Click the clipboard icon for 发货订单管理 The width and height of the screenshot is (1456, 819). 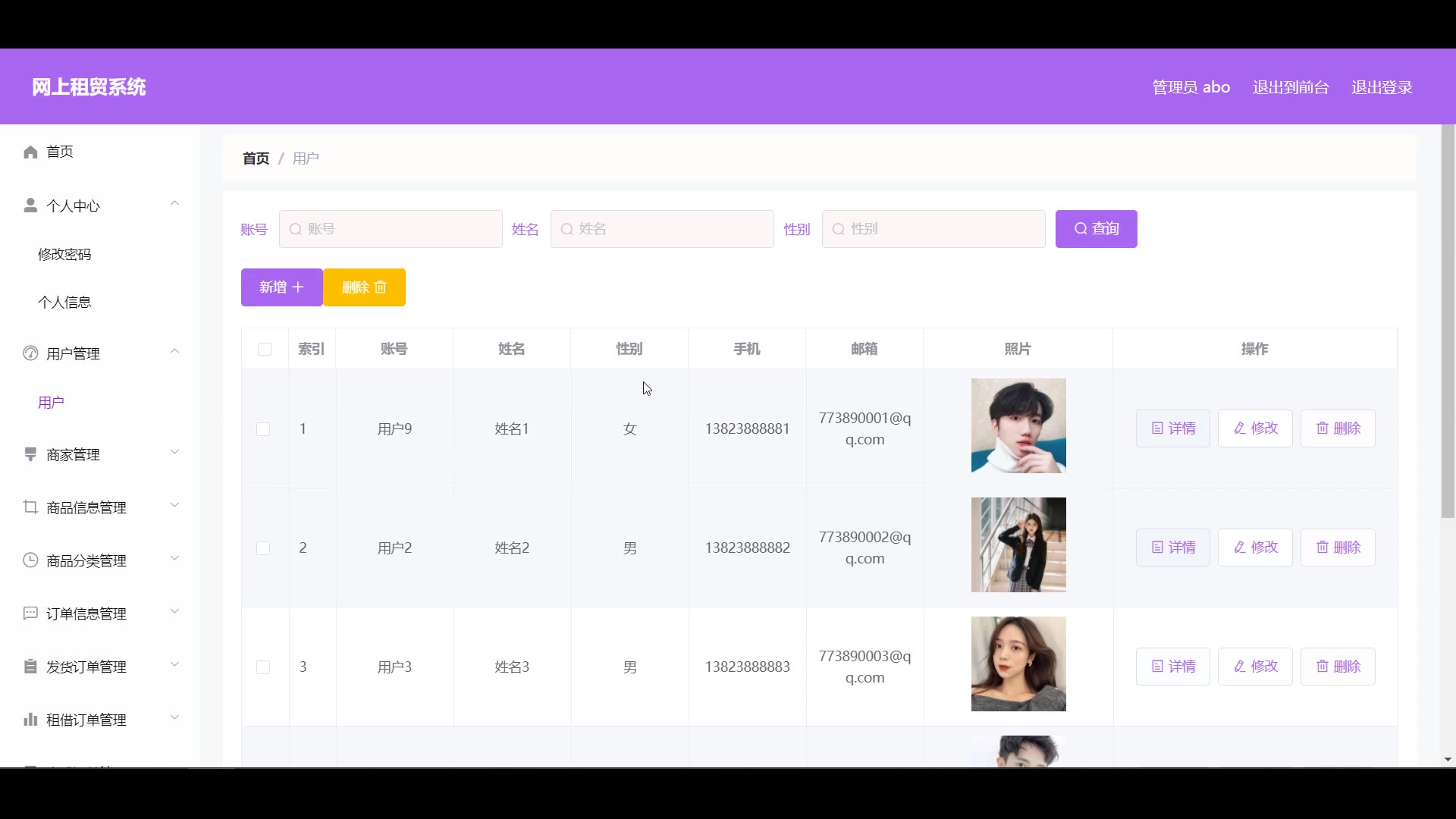click(30, 667)
